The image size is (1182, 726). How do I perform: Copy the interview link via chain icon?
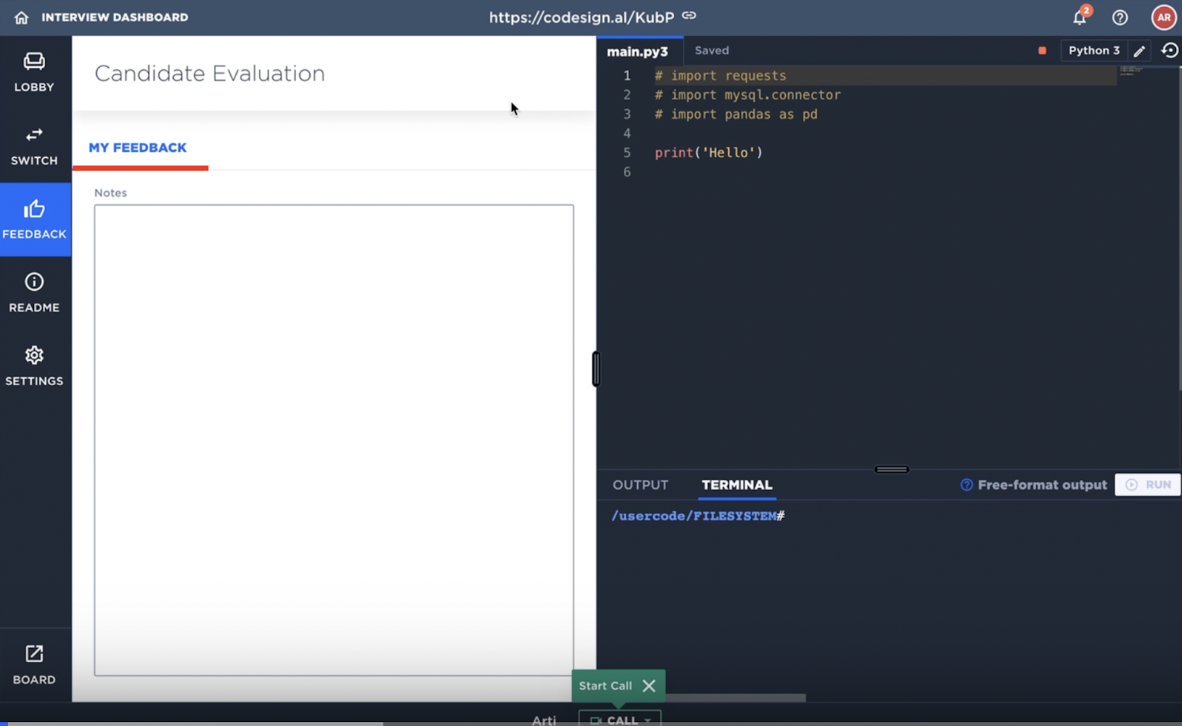coord(689,16)
